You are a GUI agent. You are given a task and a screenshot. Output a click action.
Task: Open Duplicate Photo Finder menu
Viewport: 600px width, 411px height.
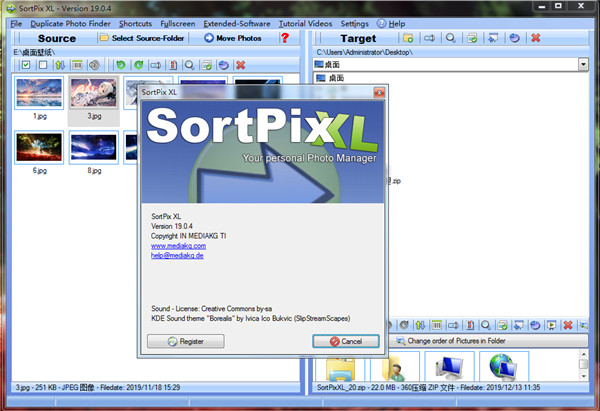point(70,24)
